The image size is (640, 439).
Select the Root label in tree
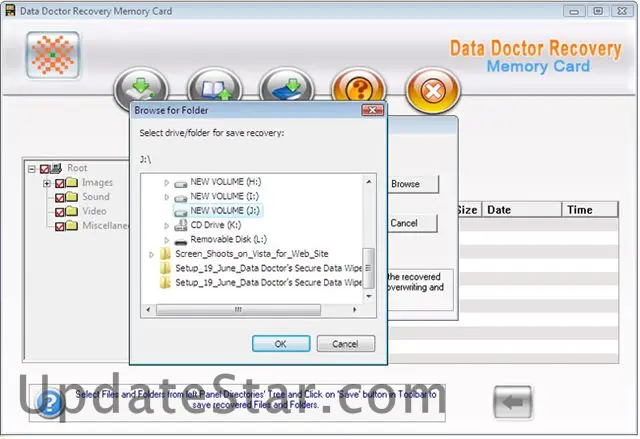tap(77, 168)
